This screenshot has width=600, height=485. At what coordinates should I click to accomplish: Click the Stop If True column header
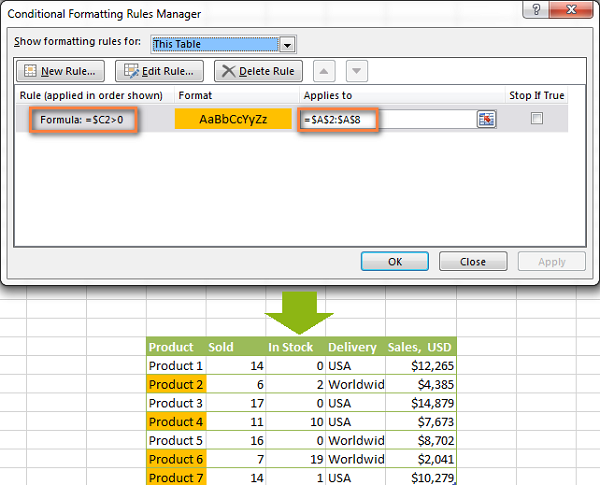[x=536, y=95]
